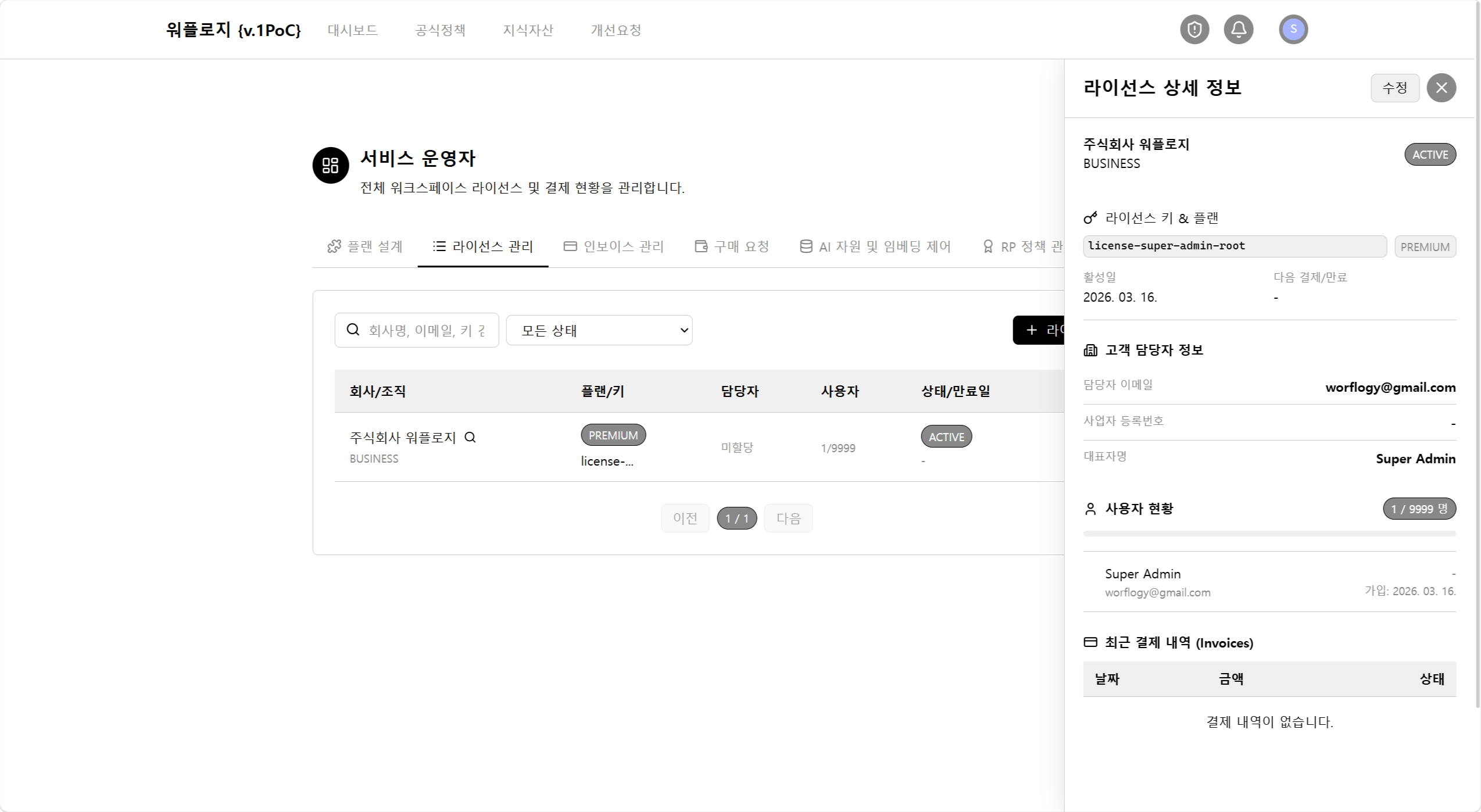This screenshot has width=1481, height=812.
Task: Click the 금액 invoices column header
Action: [1231, 678]
